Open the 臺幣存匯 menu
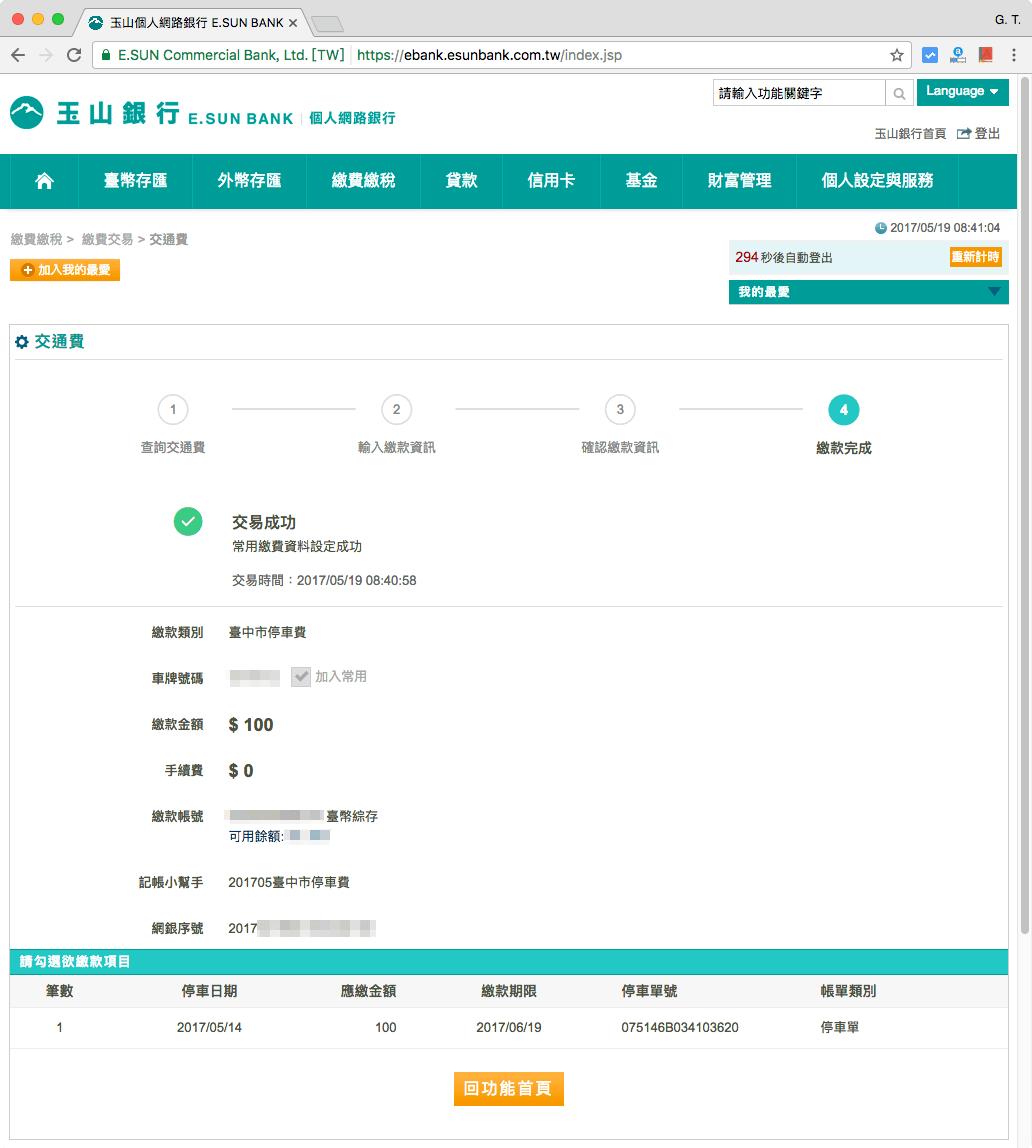Screen dimensions: 1032x1148 coord(135,181)
